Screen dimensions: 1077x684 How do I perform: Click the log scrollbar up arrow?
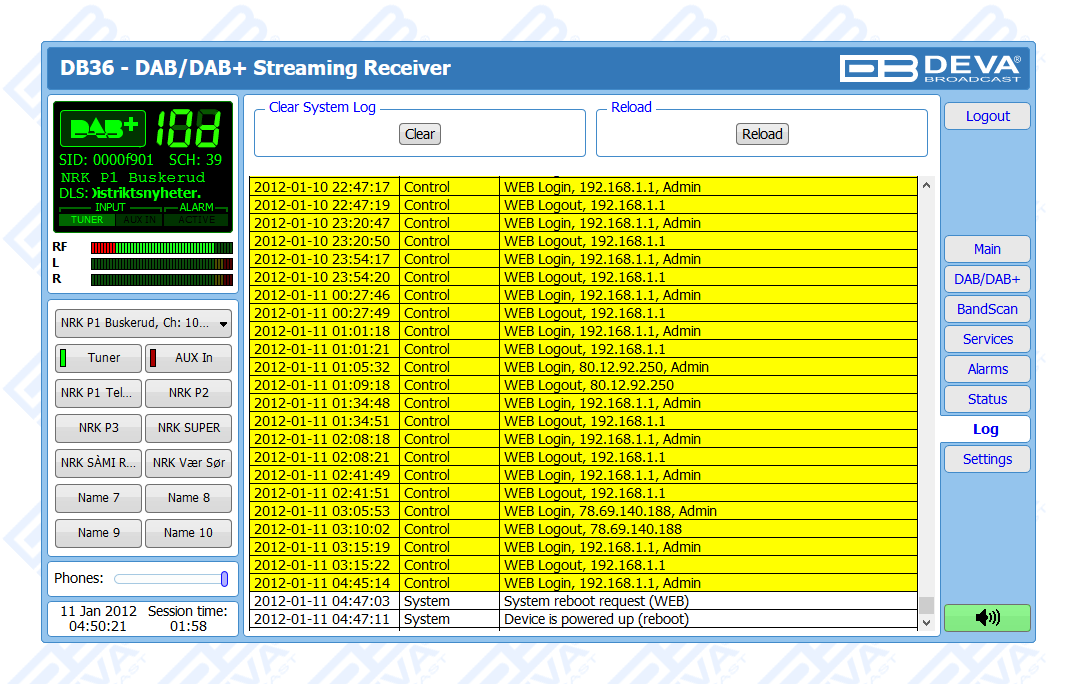926,185
